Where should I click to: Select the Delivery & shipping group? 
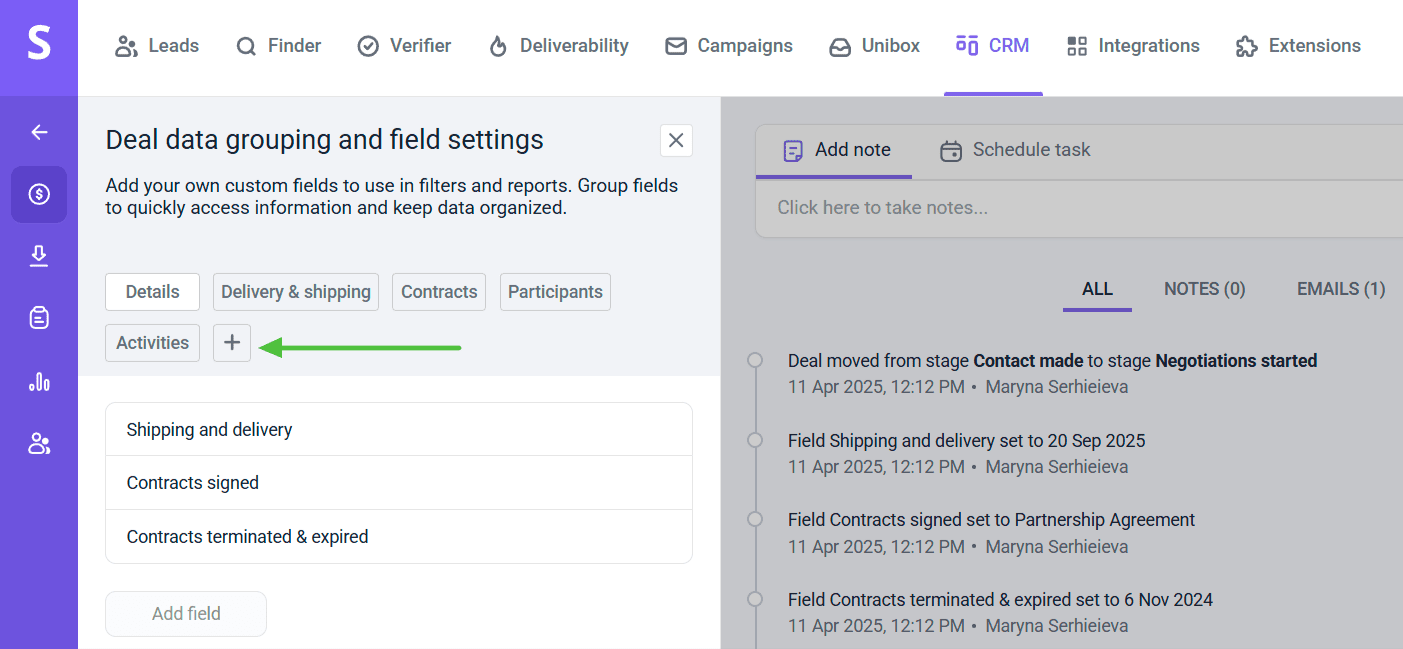click(x=296, y=292)
